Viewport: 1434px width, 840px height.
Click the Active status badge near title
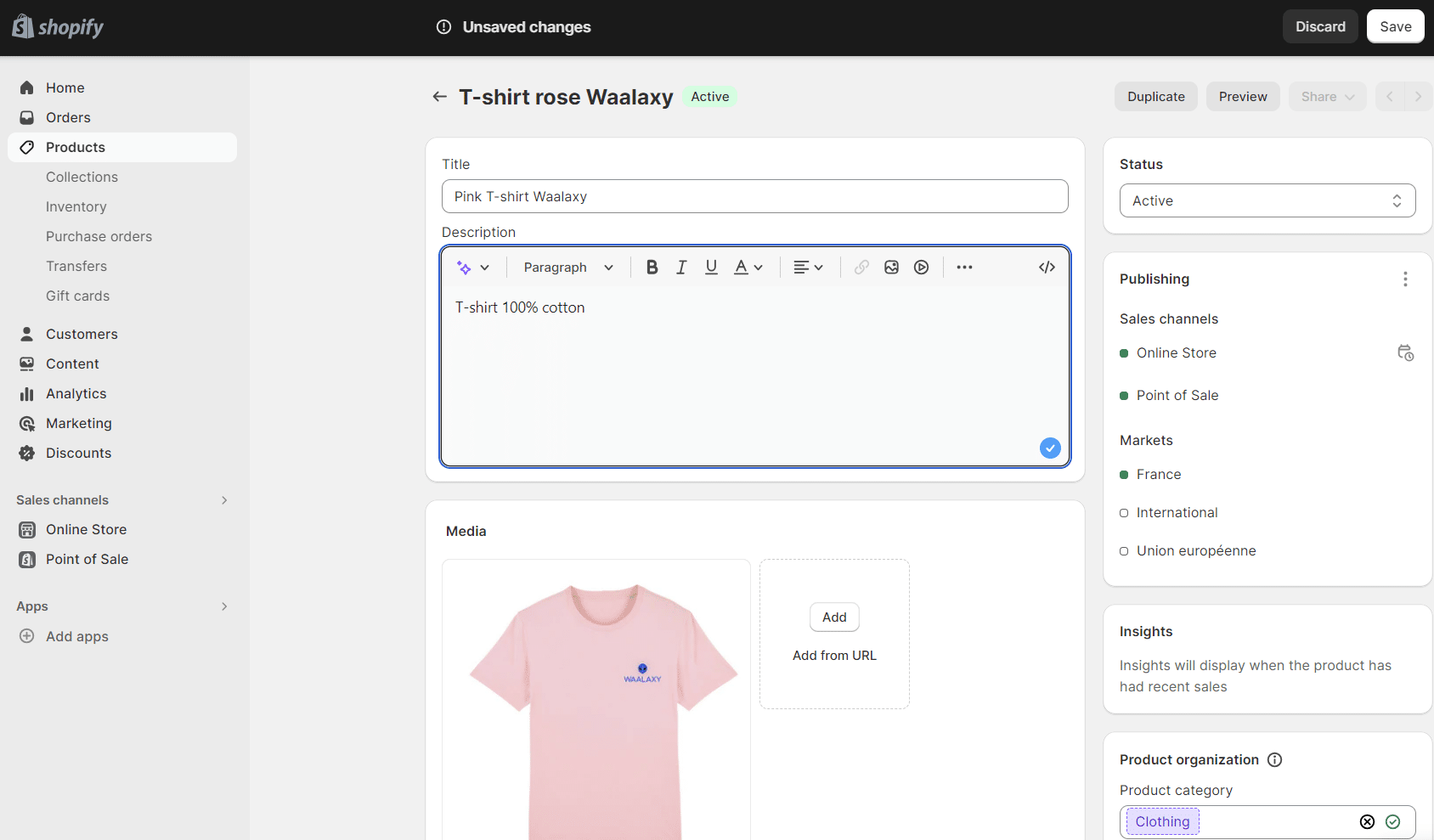click(710, 97)
